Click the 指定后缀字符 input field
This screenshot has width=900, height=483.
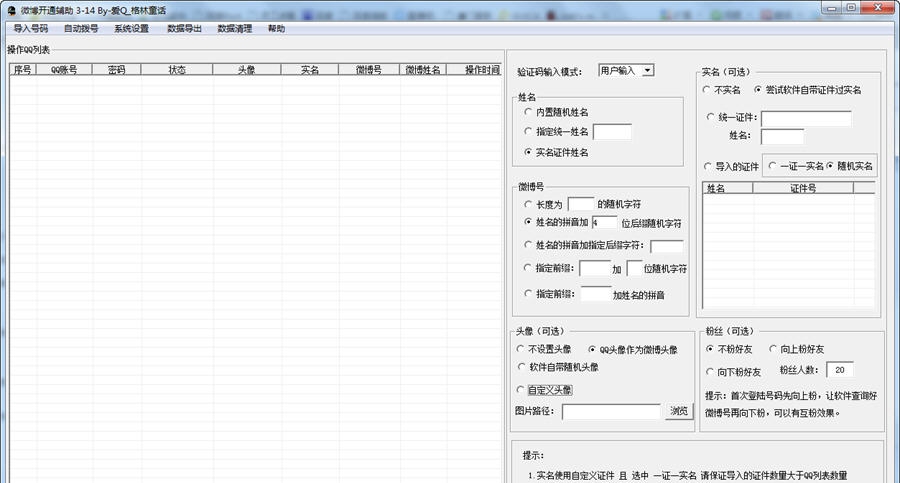tap(666, 246)
